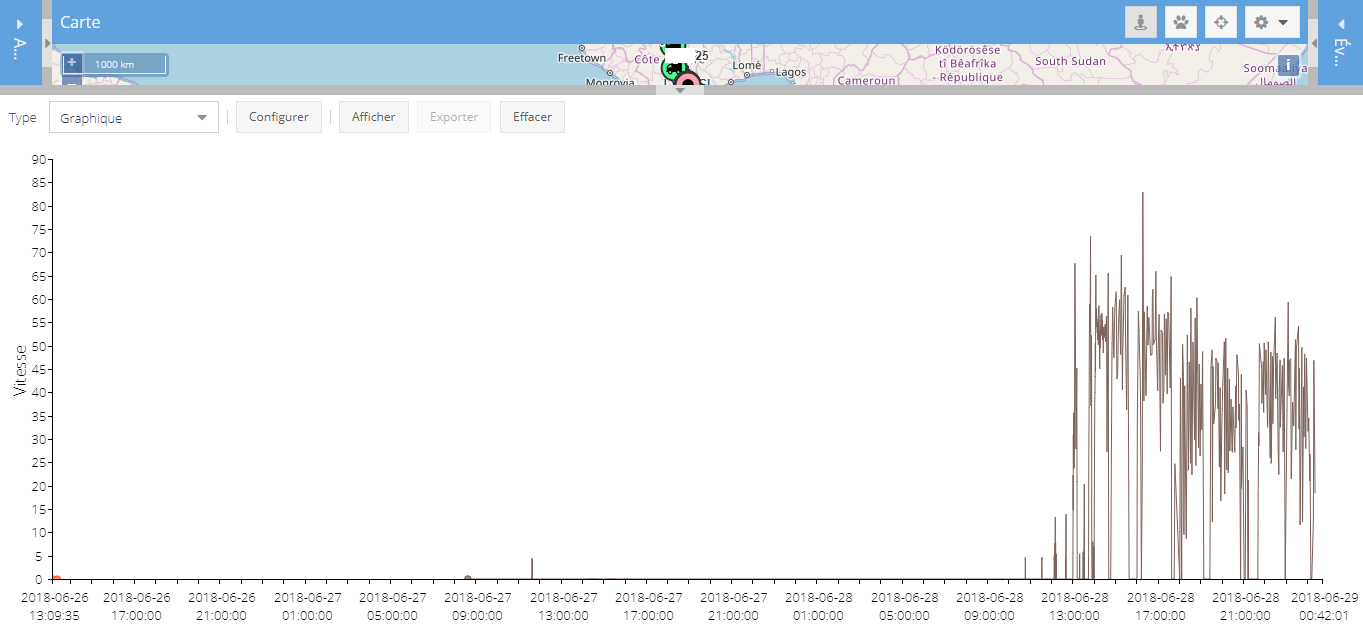Viewport: 1363px width, 629px height.
Task: Click the person locate icon on map toolbar
Action: tap(1140, 21)
